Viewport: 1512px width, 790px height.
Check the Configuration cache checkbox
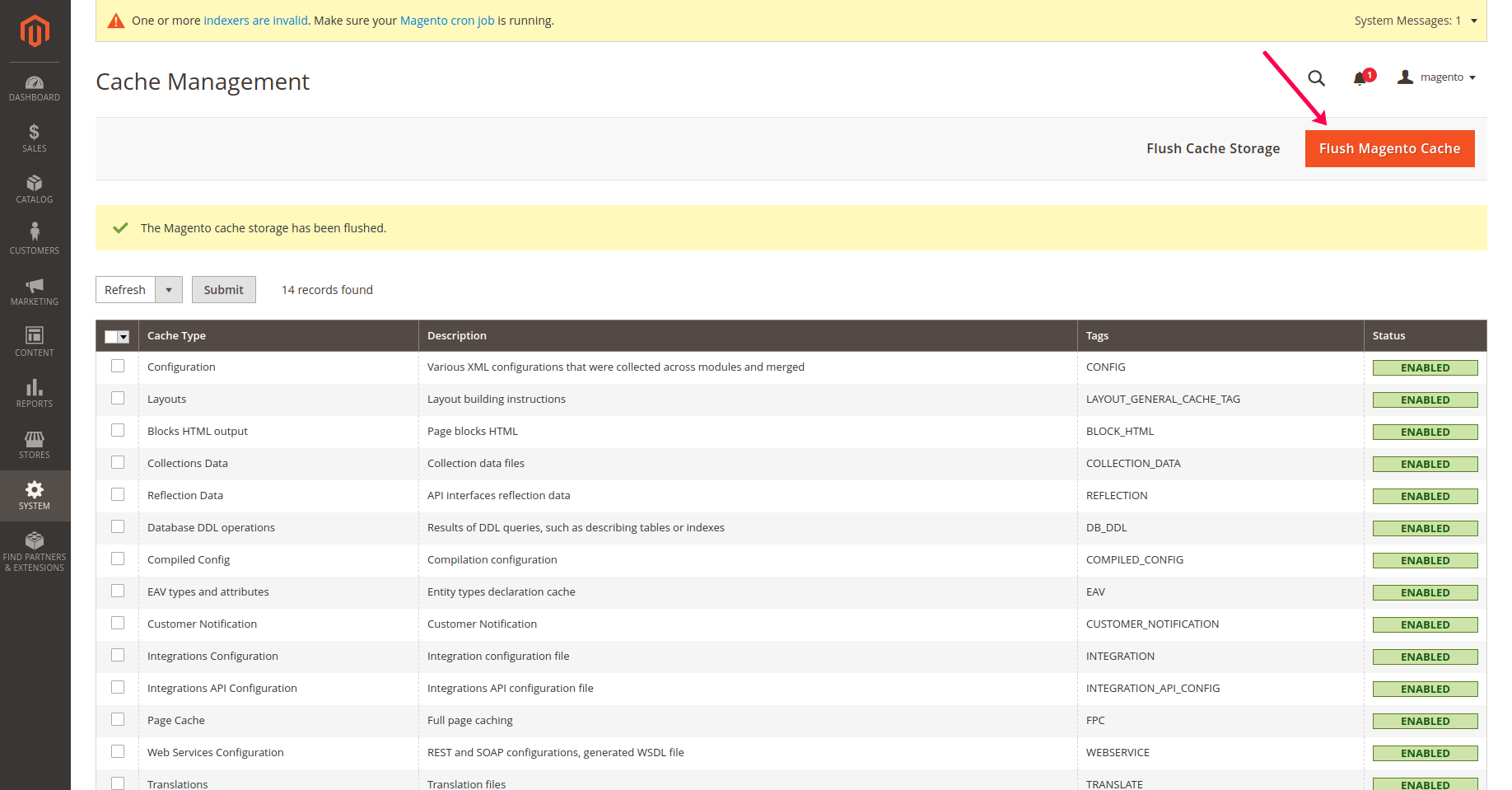118,366
